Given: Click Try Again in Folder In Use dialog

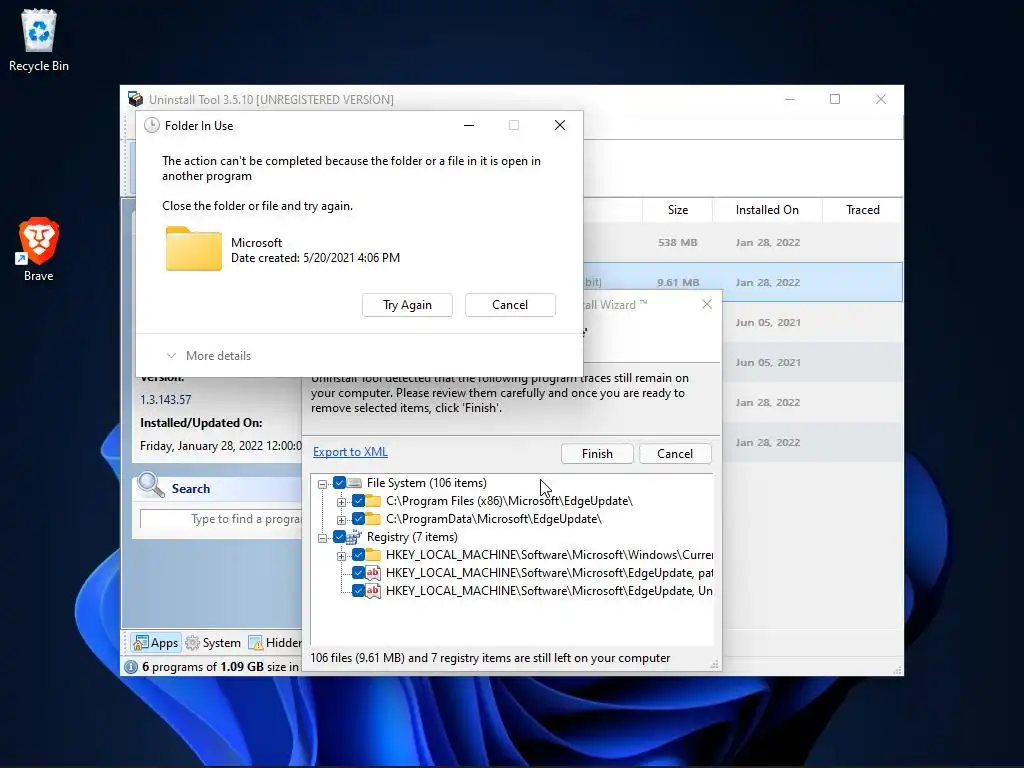Looking at the screenshot, I should (x=408, y=305).
